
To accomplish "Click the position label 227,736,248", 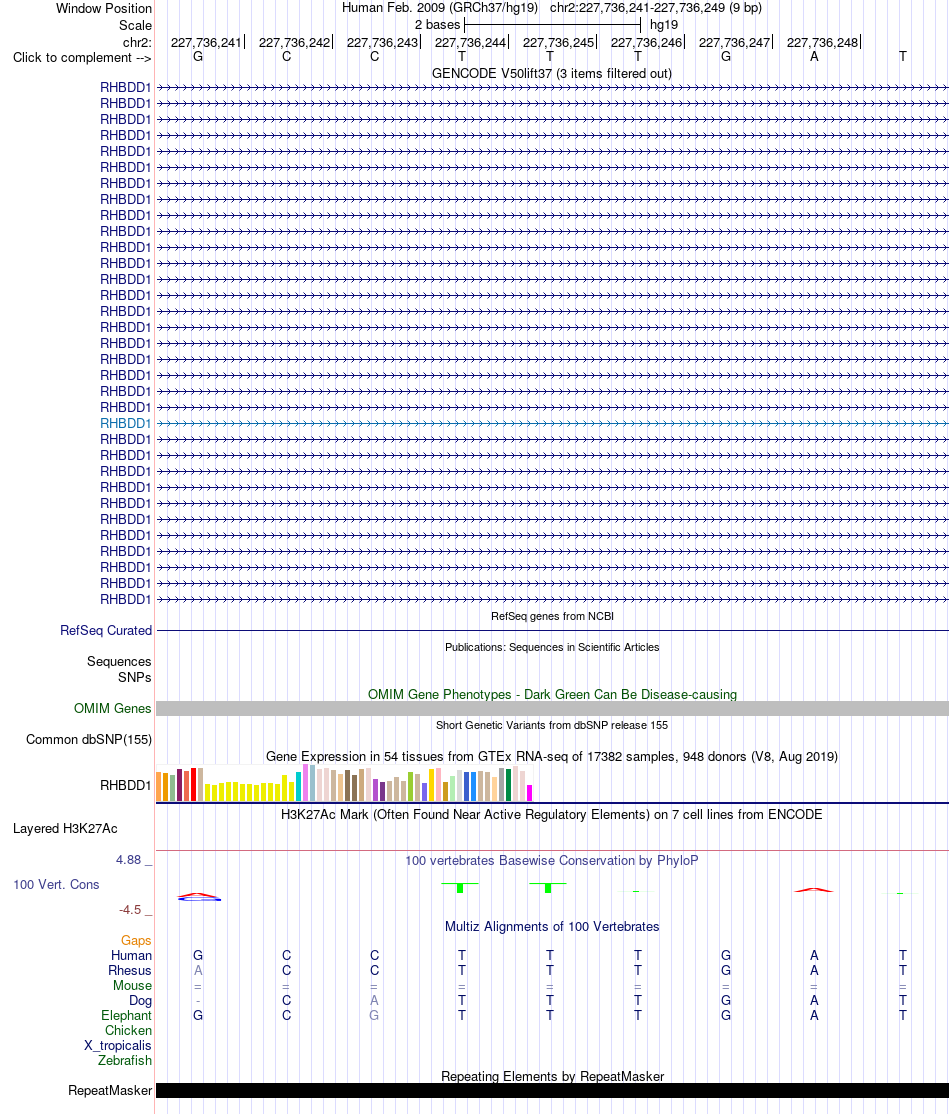I will click(x=822, y=42).
